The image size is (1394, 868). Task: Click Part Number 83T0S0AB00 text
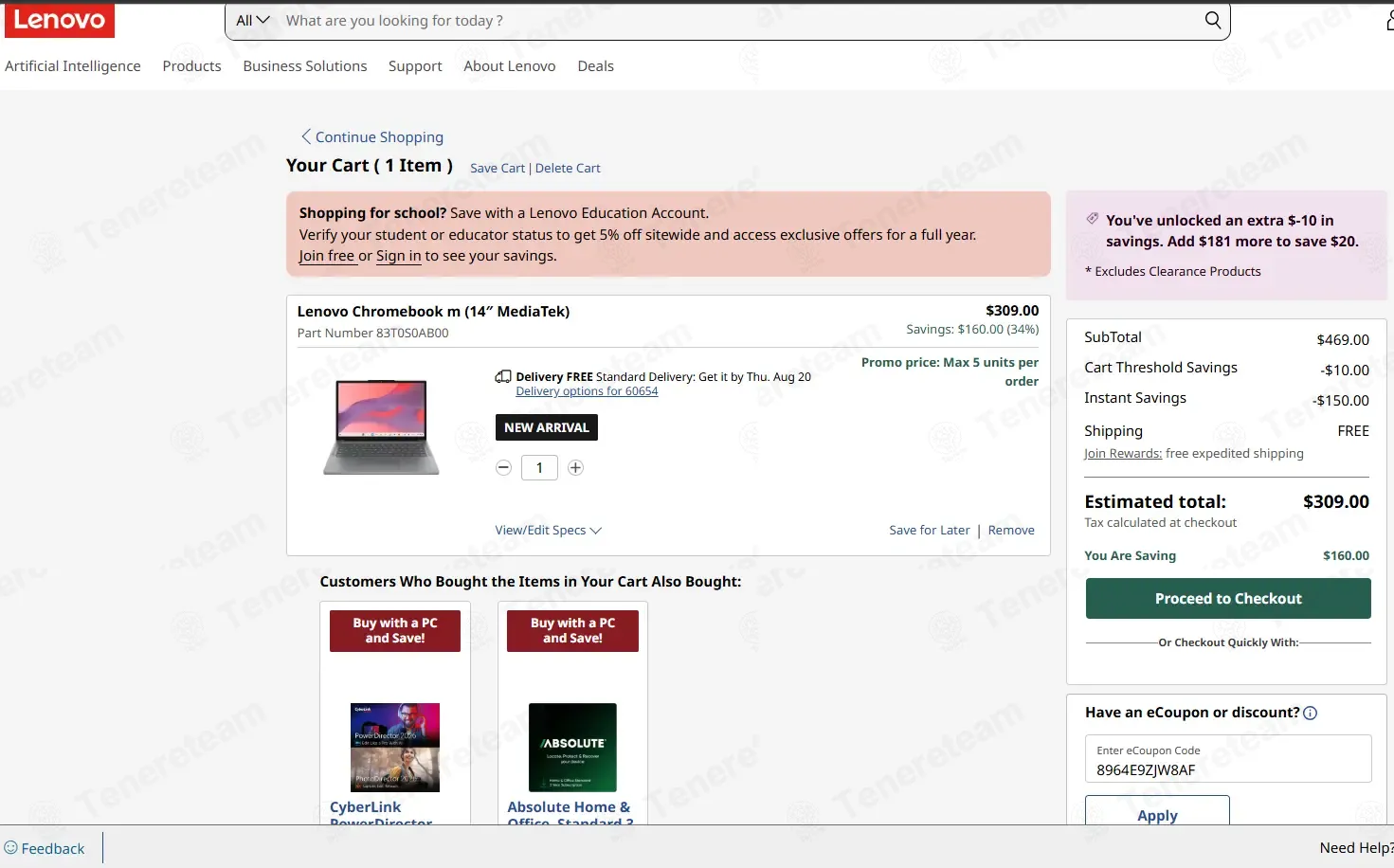372,333
